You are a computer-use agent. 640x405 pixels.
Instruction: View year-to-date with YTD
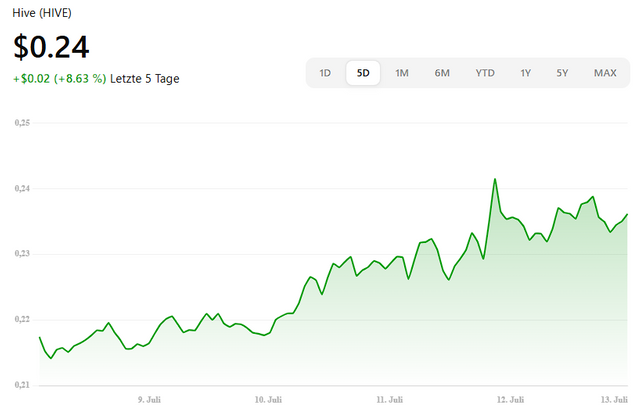pos(485,73)
